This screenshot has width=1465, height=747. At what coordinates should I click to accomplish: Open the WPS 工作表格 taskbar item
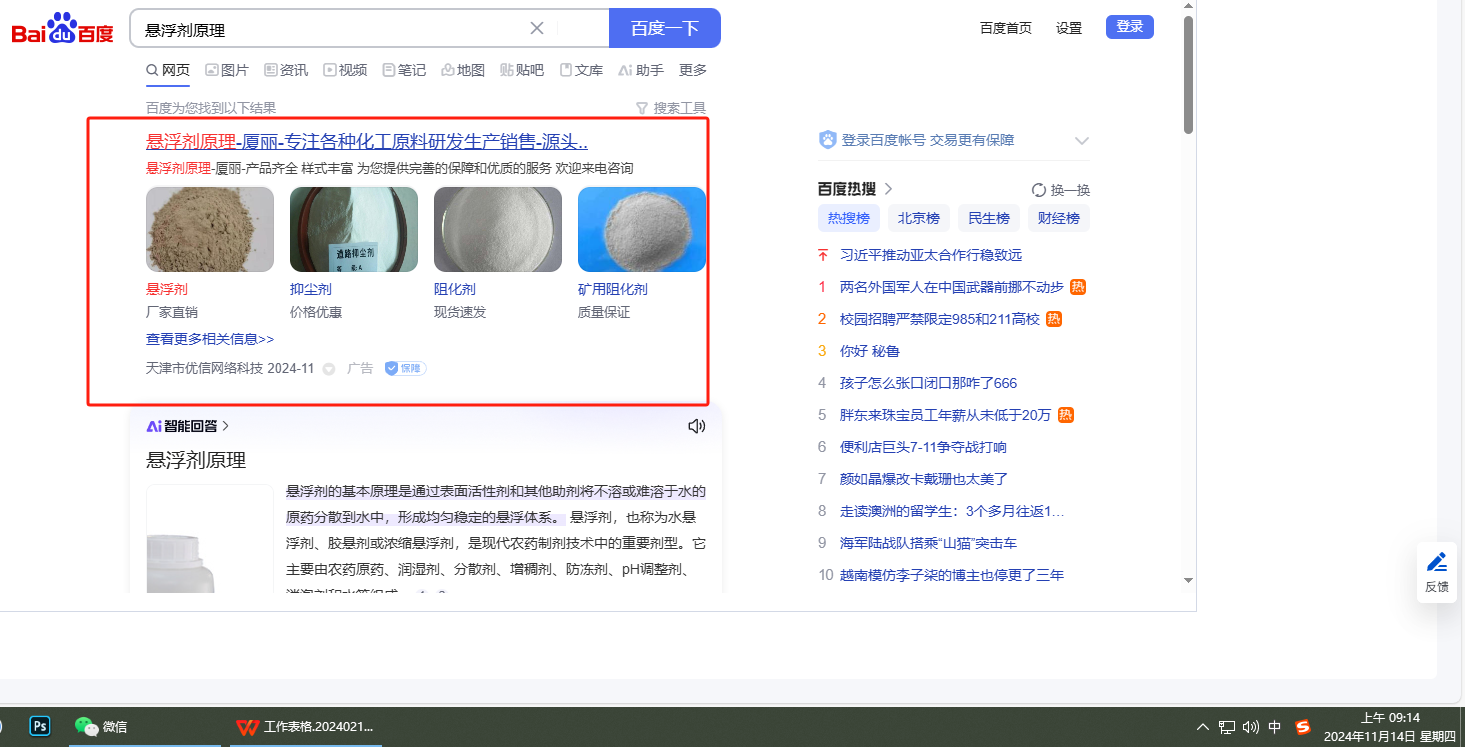304,726
